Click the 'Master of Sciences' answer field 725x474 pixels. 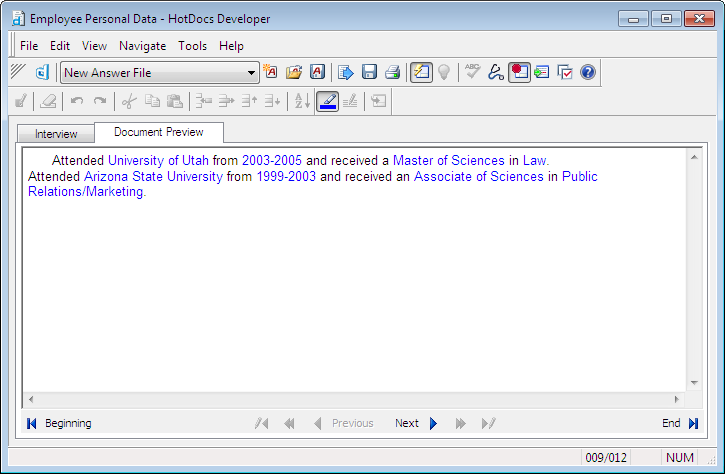coord(449,160)
